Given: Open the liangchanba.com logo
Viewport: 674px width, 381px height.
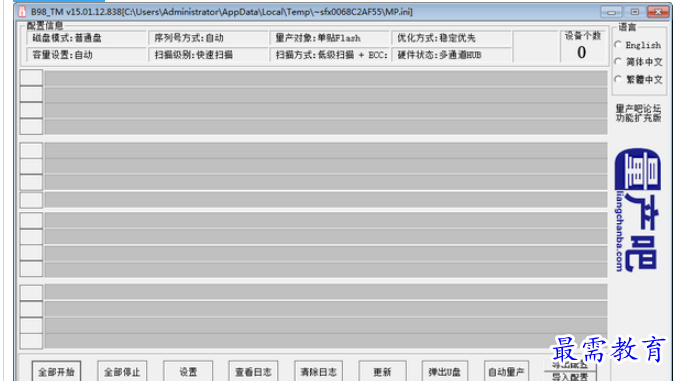Looking at the screenshot, I should coord(638,210).
